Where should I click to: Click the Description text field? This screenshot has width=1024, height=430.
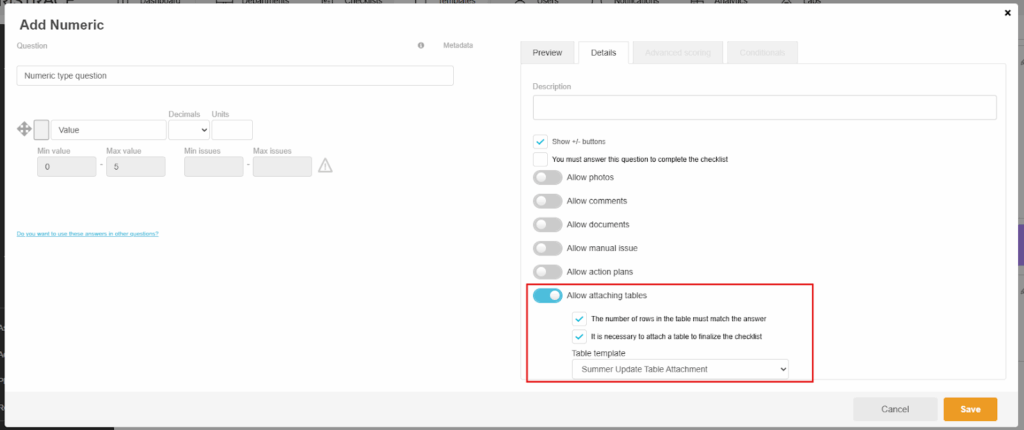point(764,107)
